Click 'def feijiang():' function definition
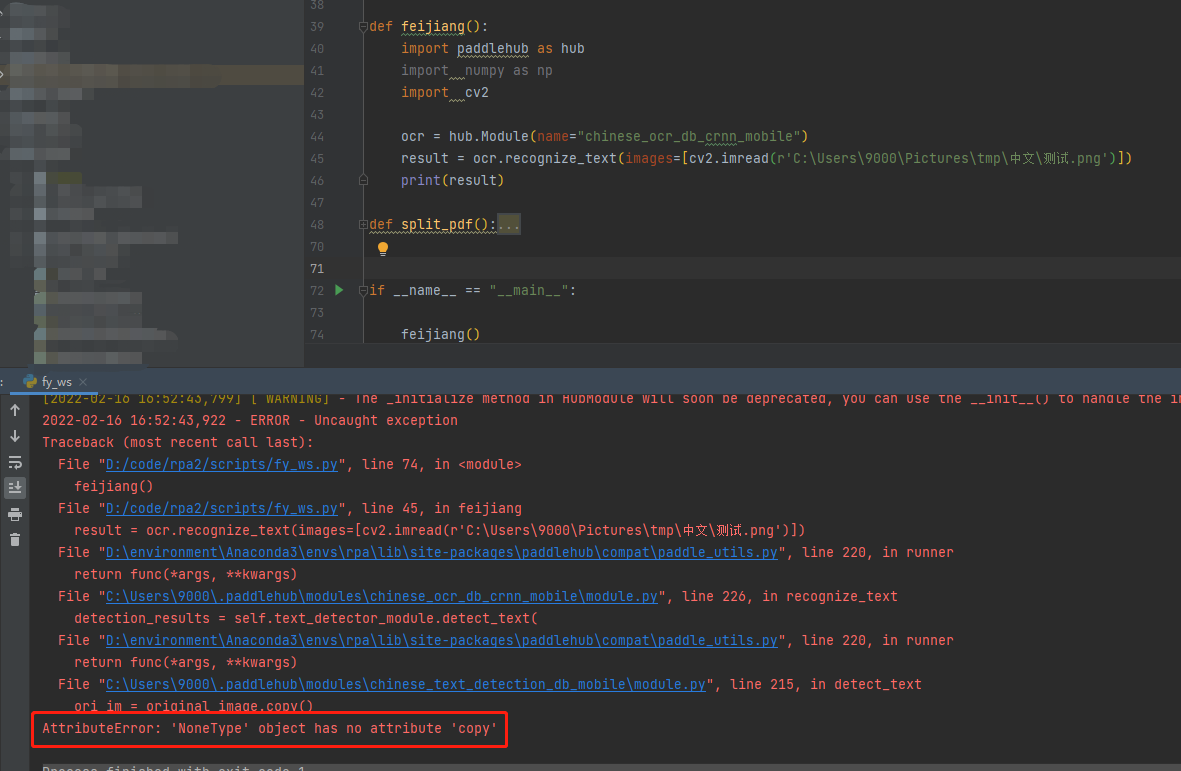This screenshot has width=1181, height=771. click(429, 26)
